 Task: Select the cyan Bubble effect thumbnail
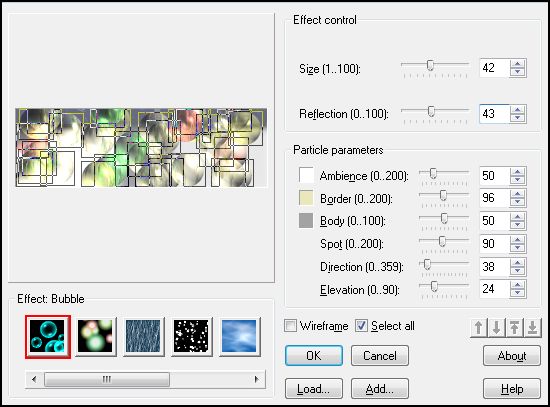pos(48,336)
